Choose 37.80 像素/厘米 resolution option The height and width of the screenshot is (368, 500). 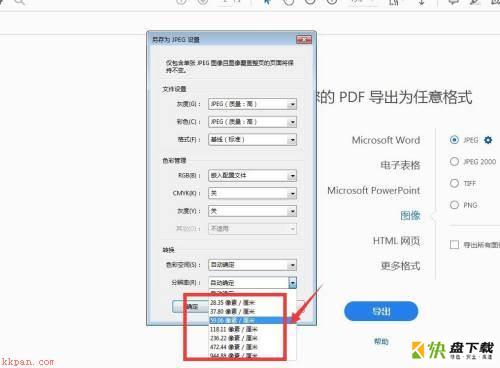tap(252, 312)
